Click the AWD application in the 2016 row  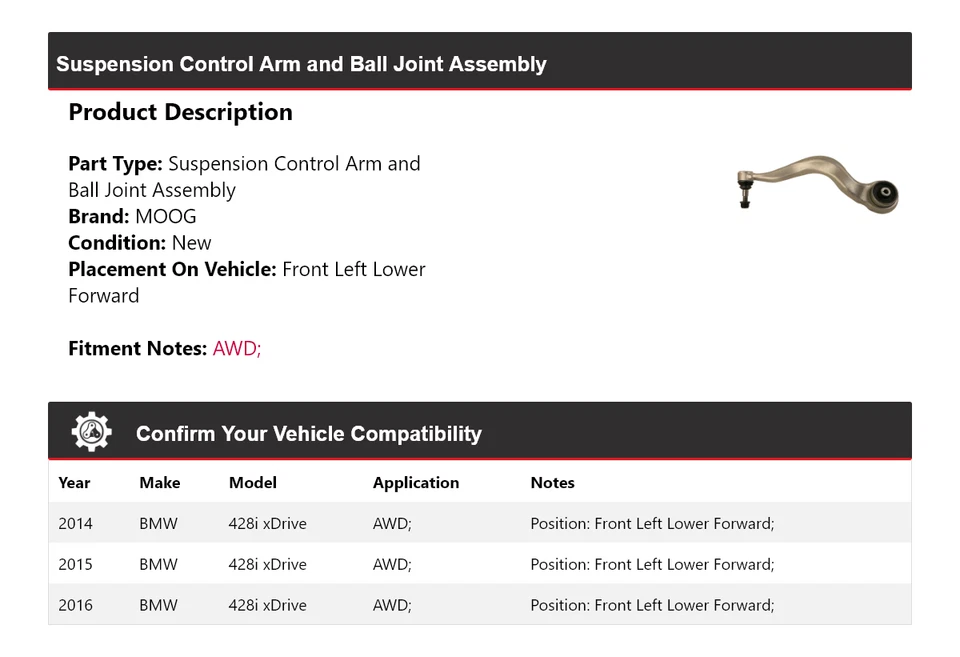pos(392,606)
